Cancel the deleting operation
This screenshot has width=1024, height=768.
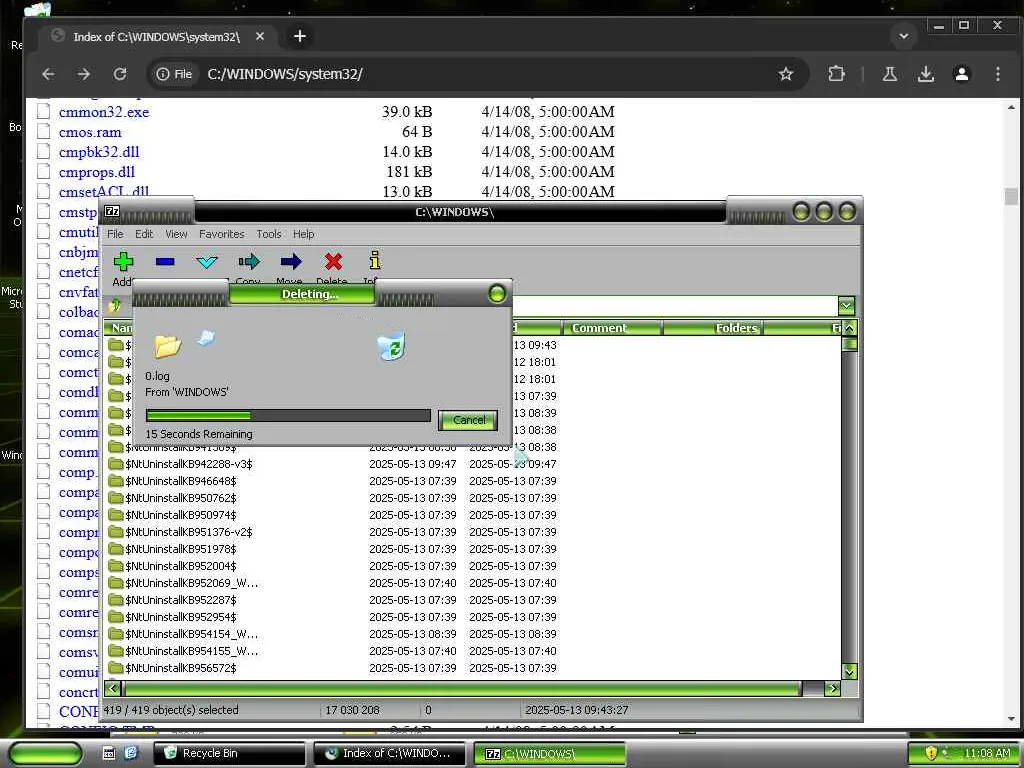pyautogui.click(x=468, y=420)
